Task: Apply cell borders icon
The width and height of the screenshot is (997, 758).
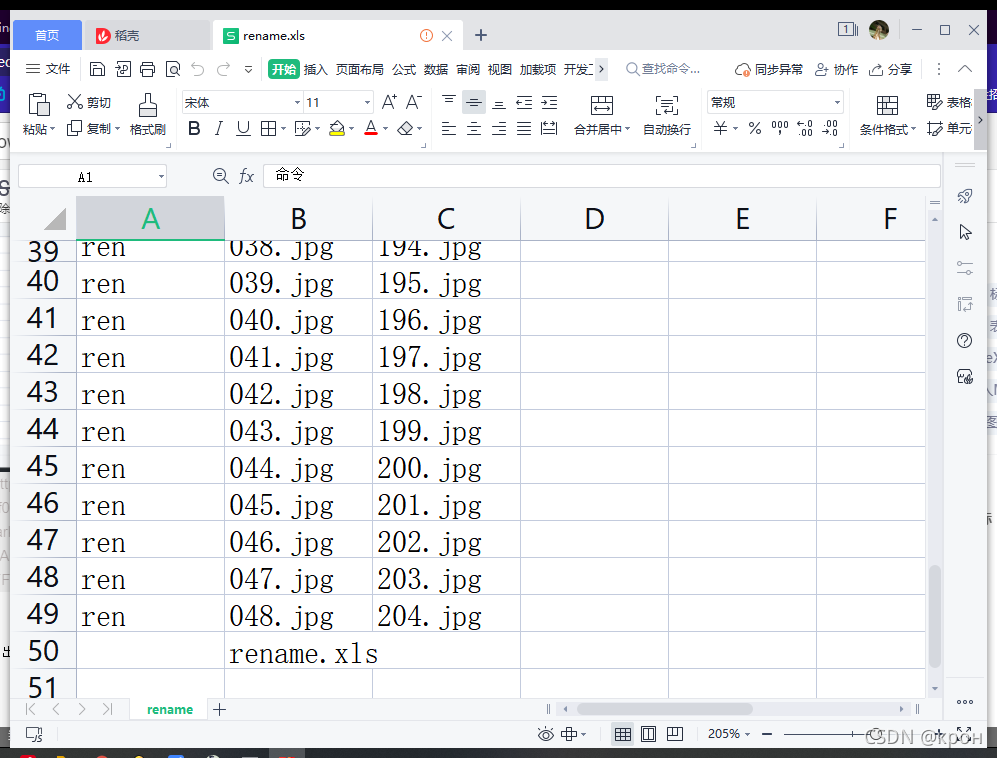Action: point(269,129)
